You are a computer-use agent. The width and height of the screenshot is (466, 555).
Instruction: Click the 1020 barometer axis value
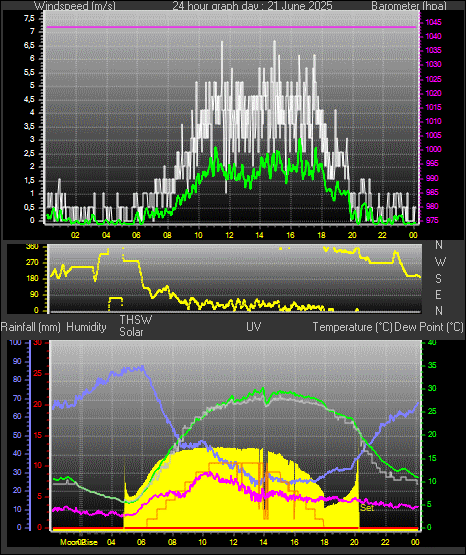433,93
